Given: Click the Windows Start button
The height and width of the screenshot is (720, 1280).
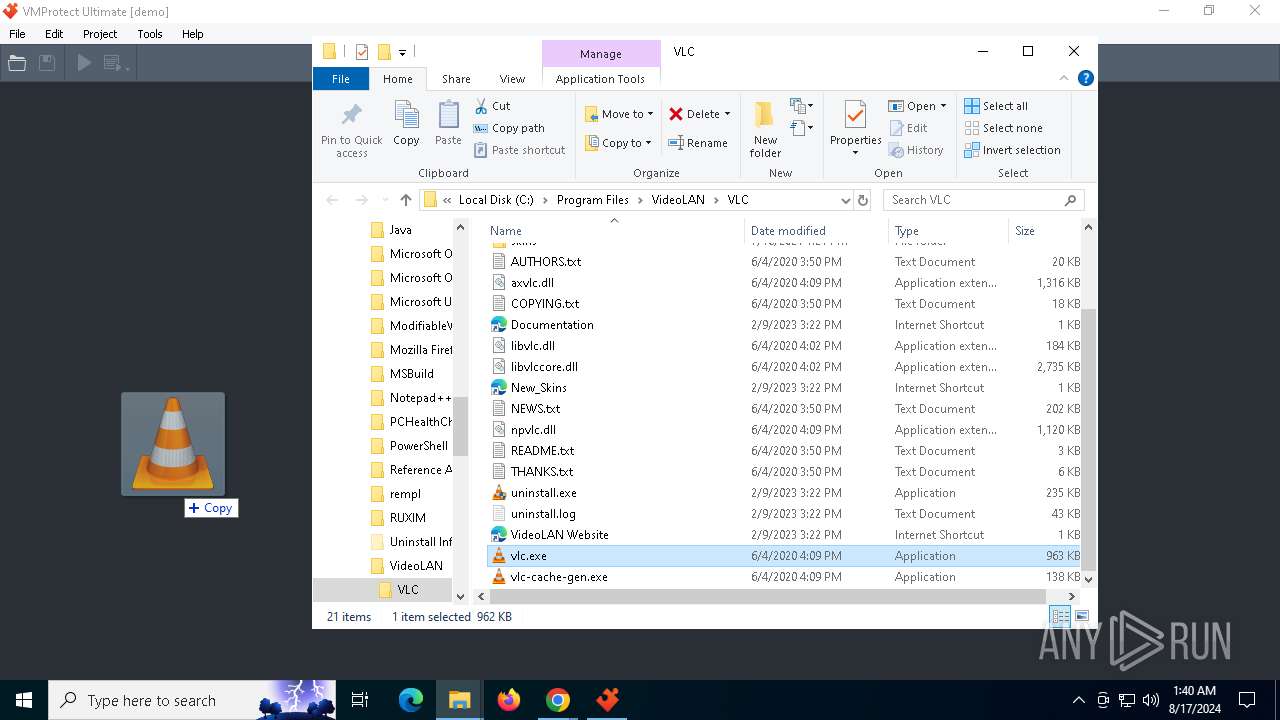Looking at the screenshot, I should 24,700.
